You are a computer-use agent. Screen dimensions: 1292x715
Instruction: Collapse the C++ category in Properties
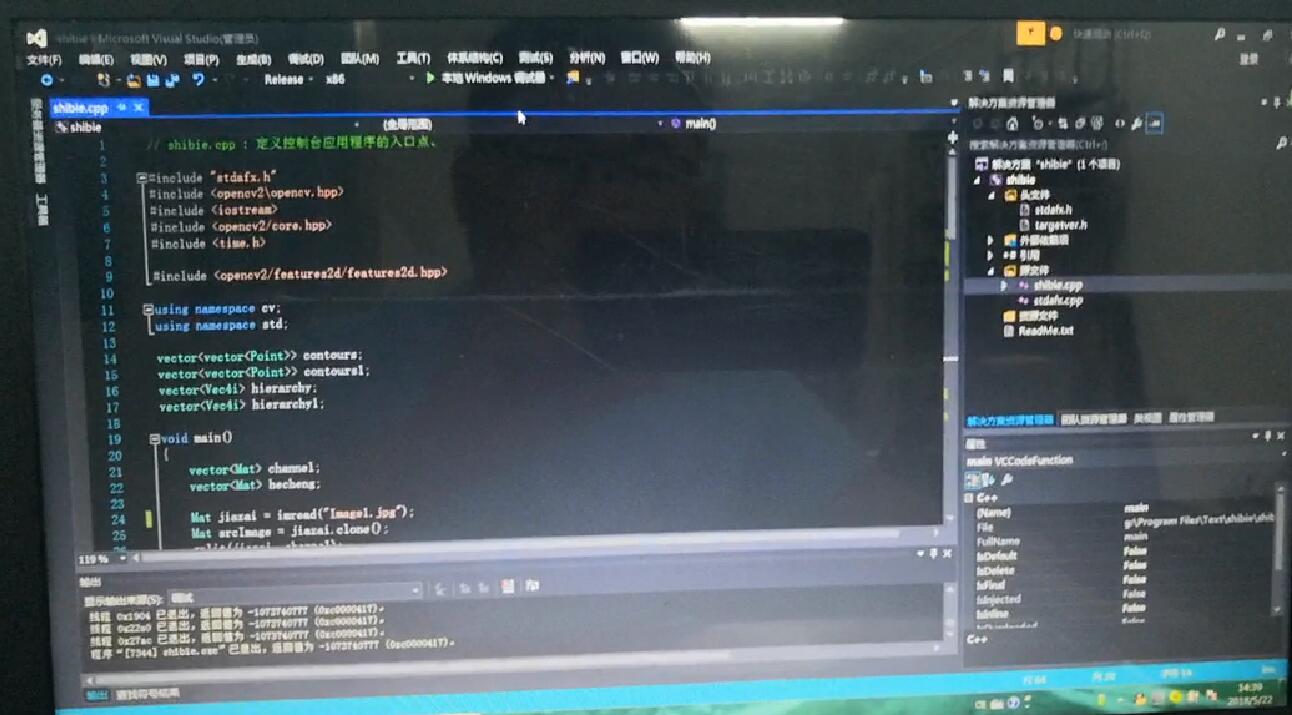tap(969, 498)
